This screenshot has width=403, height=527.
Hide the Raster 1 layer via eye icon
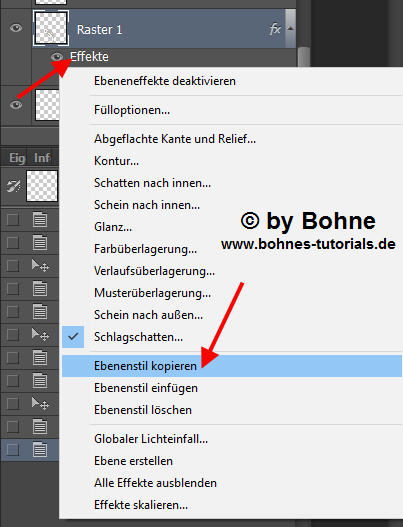click(16, 28)
